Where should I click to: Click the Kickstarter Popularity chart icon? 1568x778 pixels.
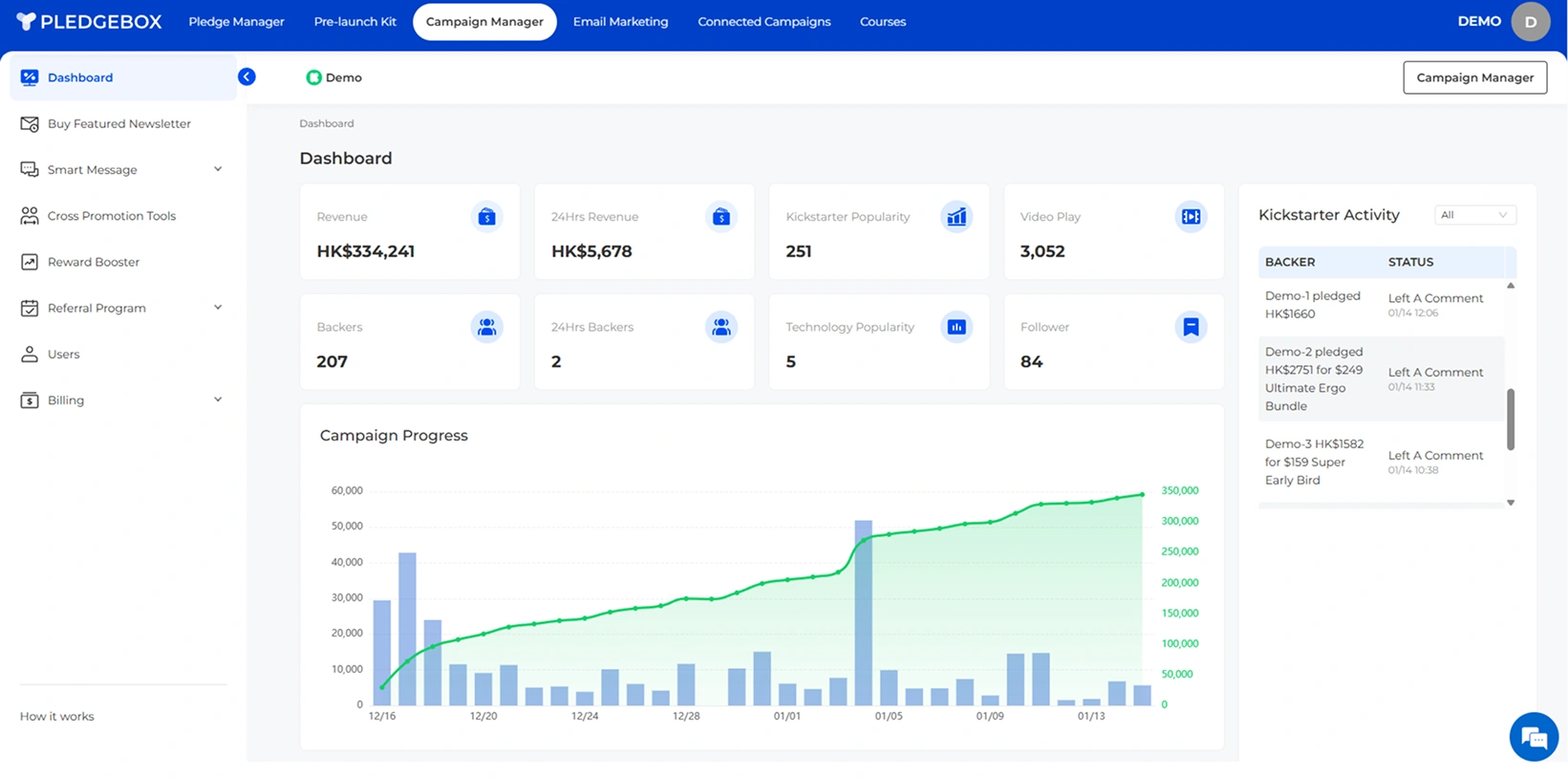click(x=956, y=217)
